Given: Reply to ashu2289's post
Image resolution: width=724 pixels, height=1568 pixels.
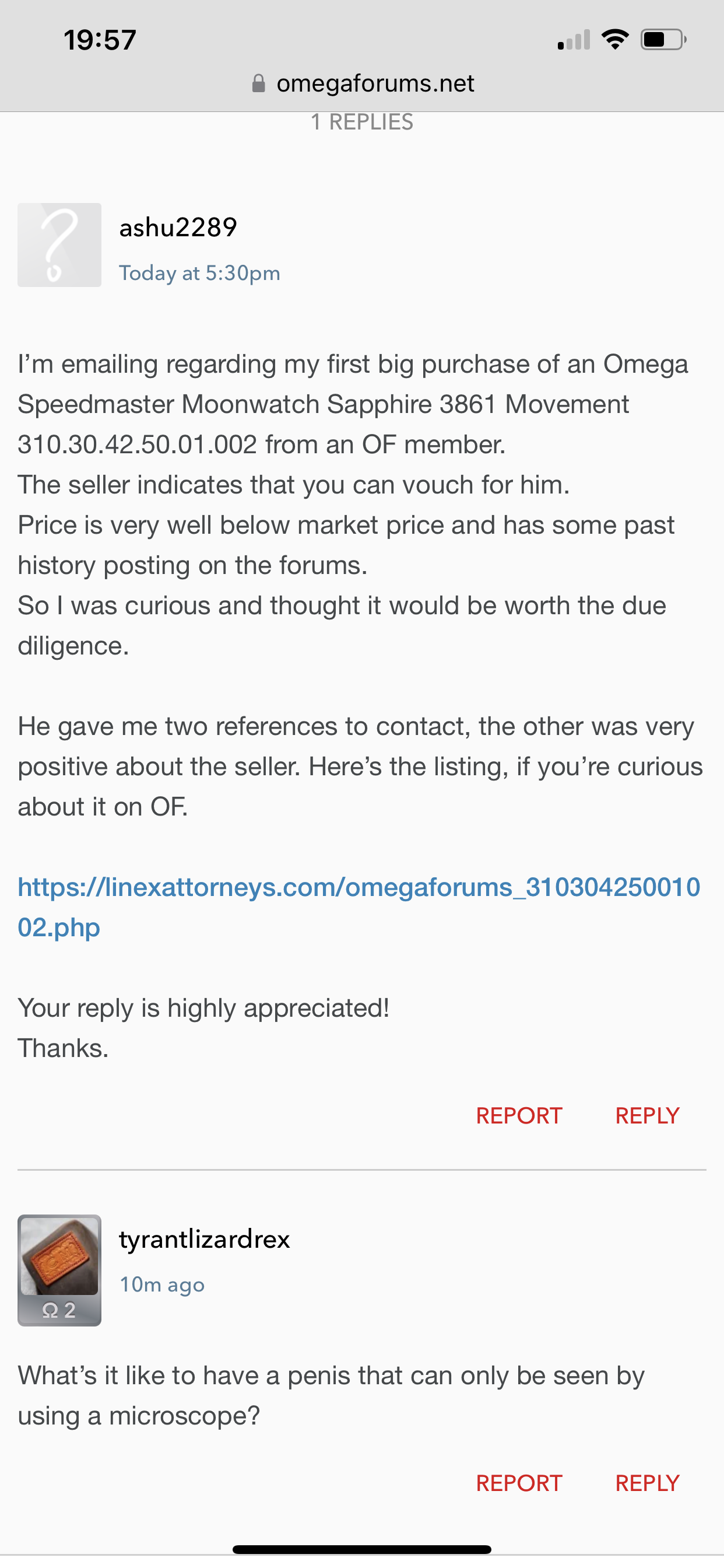Looking at the screenshot, I should tap(647, 1116).
